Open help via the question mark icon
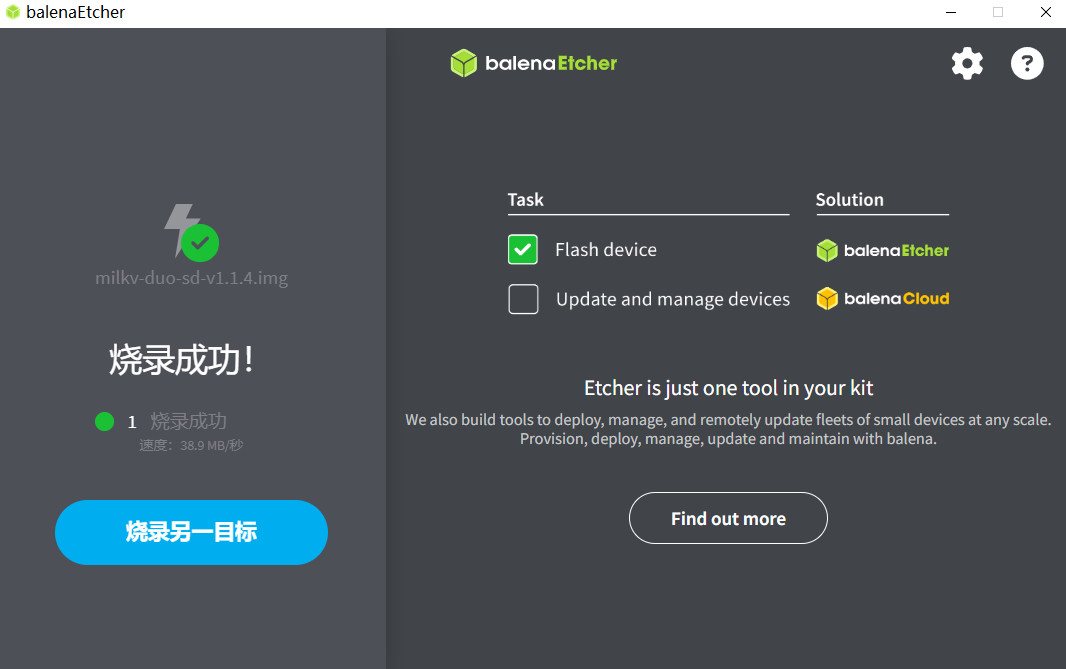Viewport: 1066px width, 669px height. [1027, 64]
